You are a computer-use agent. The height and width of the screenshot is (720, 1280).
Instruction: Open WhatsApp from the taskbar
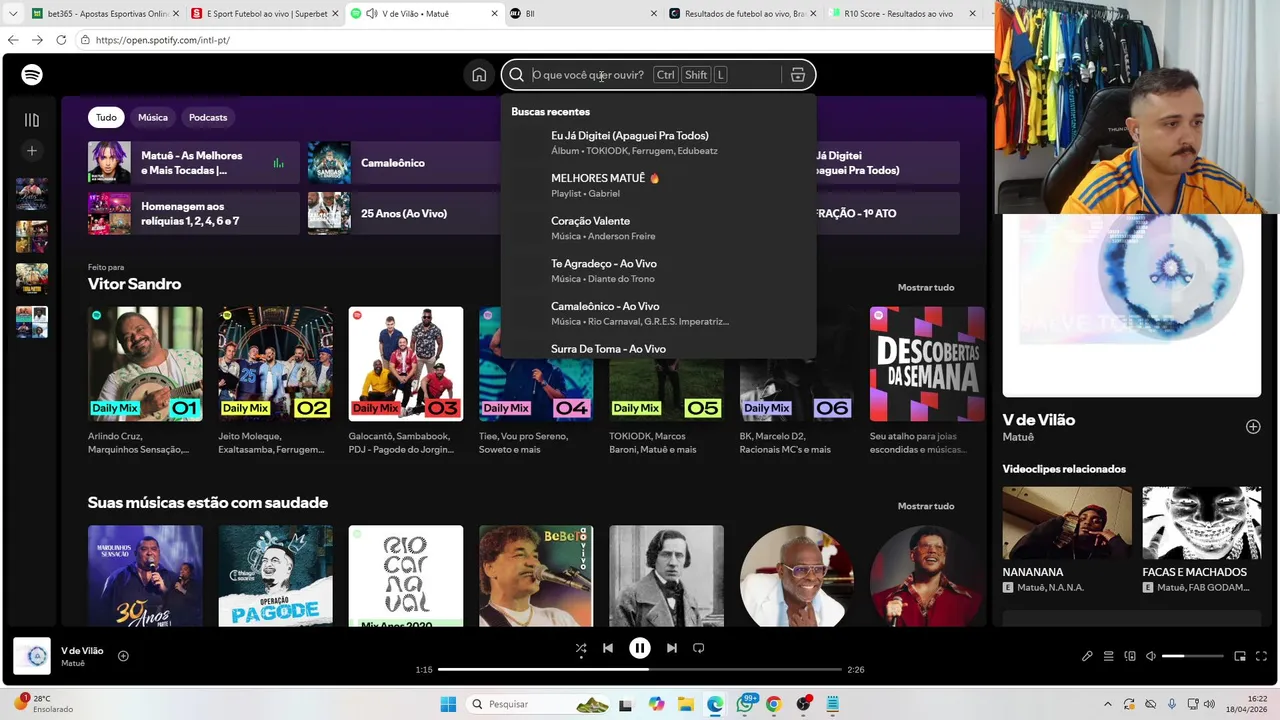tap(745, 704)
